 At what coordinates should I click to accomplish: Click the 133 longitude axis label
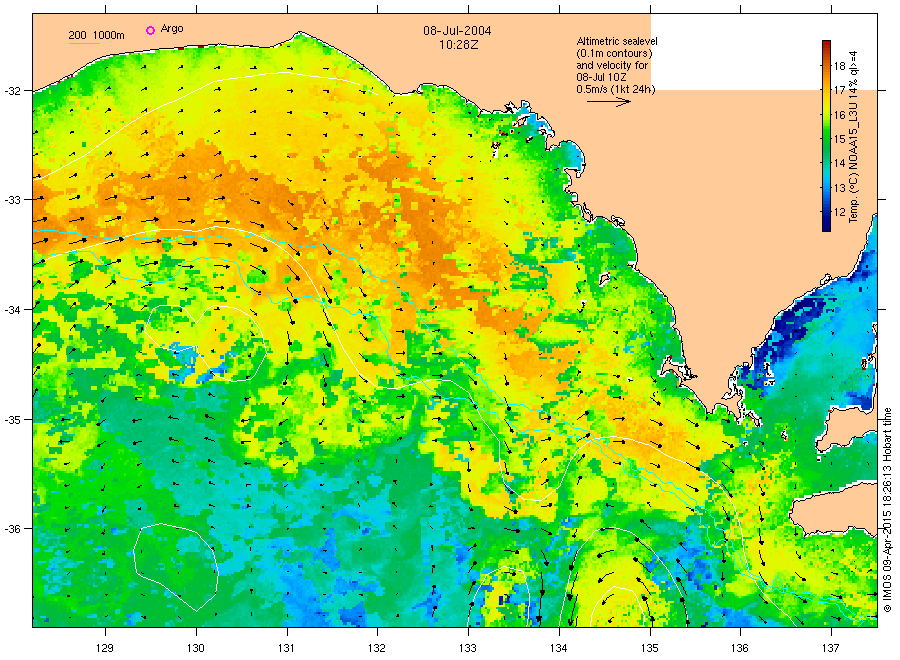468,645
